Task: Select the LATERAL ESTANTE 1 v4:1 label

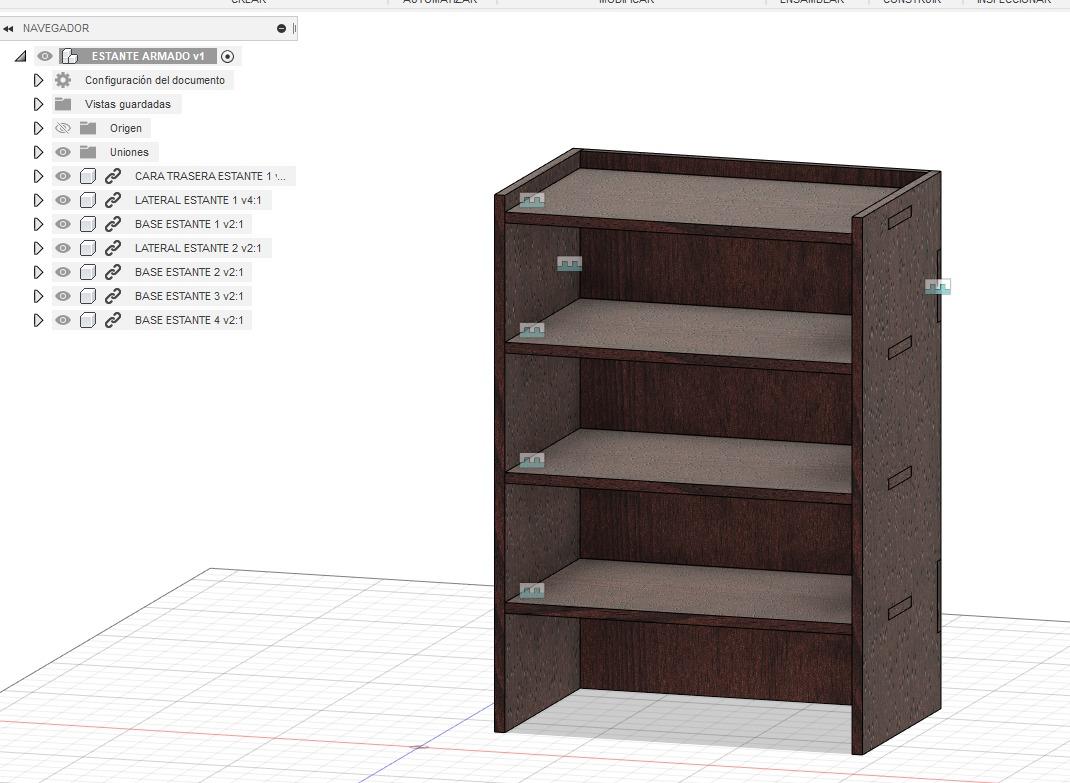Action: click(198, 200)
